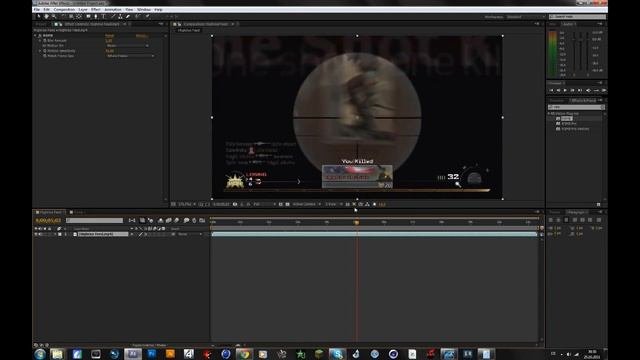640x360 pixels.
Task: Switch to the Info panel tab
Action: pyautogui.click(x=553, y=24)
